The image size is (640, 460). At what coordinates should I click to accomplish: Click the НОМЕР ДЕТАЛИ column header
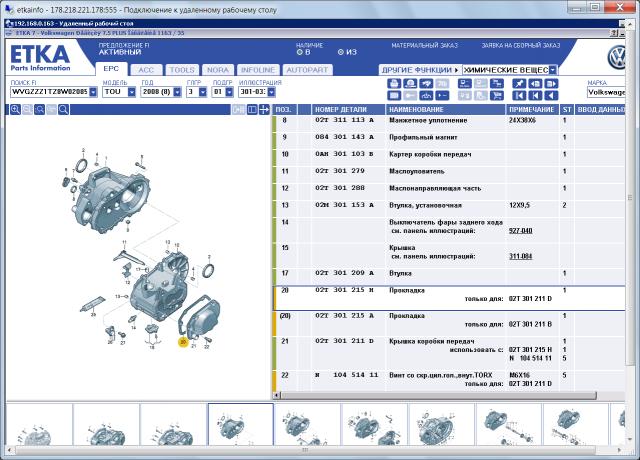[348, 109]
